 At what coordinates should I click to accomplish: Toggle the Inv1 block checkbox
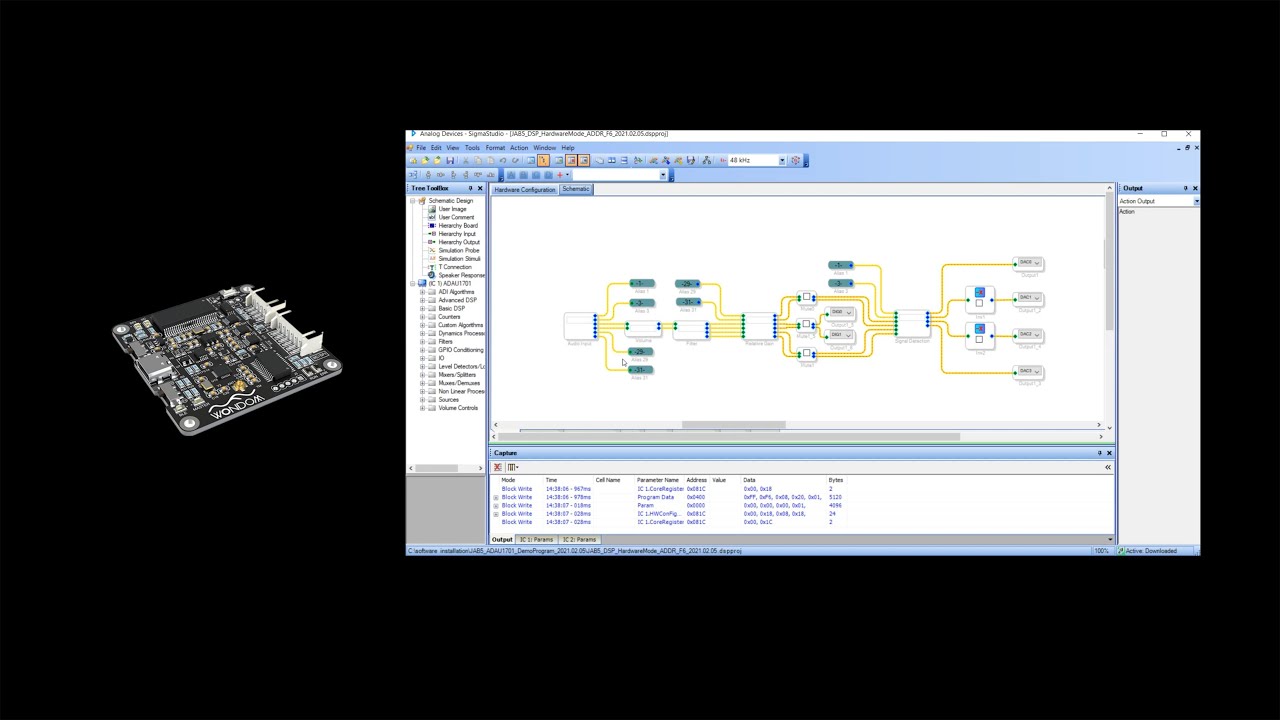point(979,303)
